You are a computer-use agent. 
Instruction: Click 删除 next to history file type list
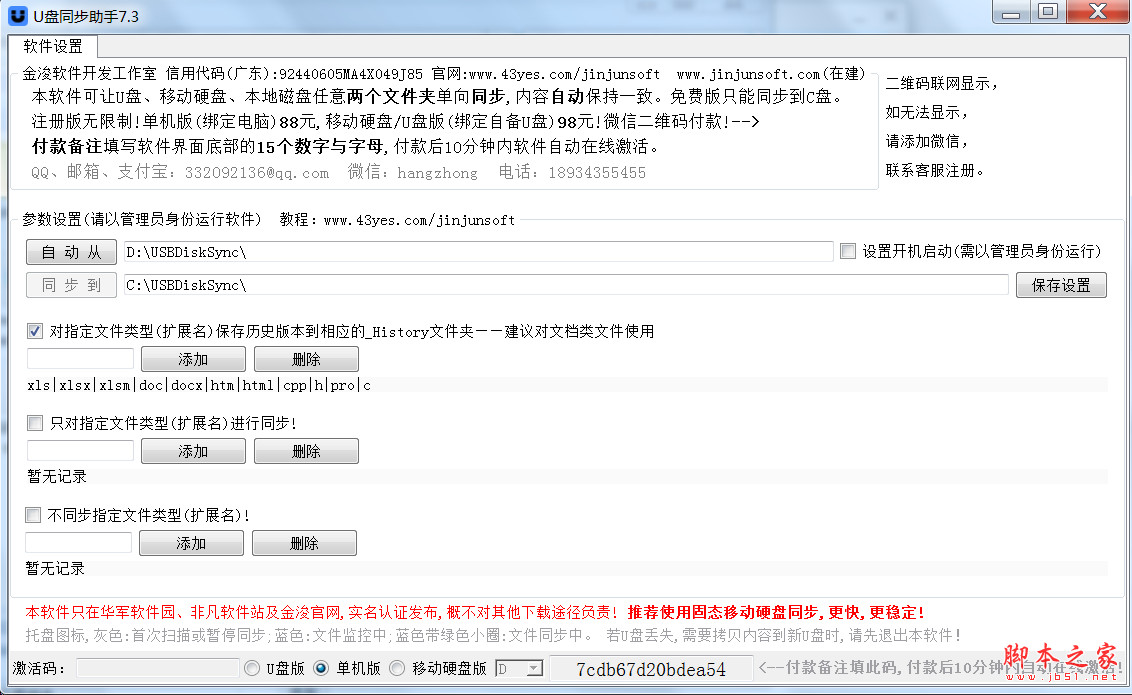[305, 358]
